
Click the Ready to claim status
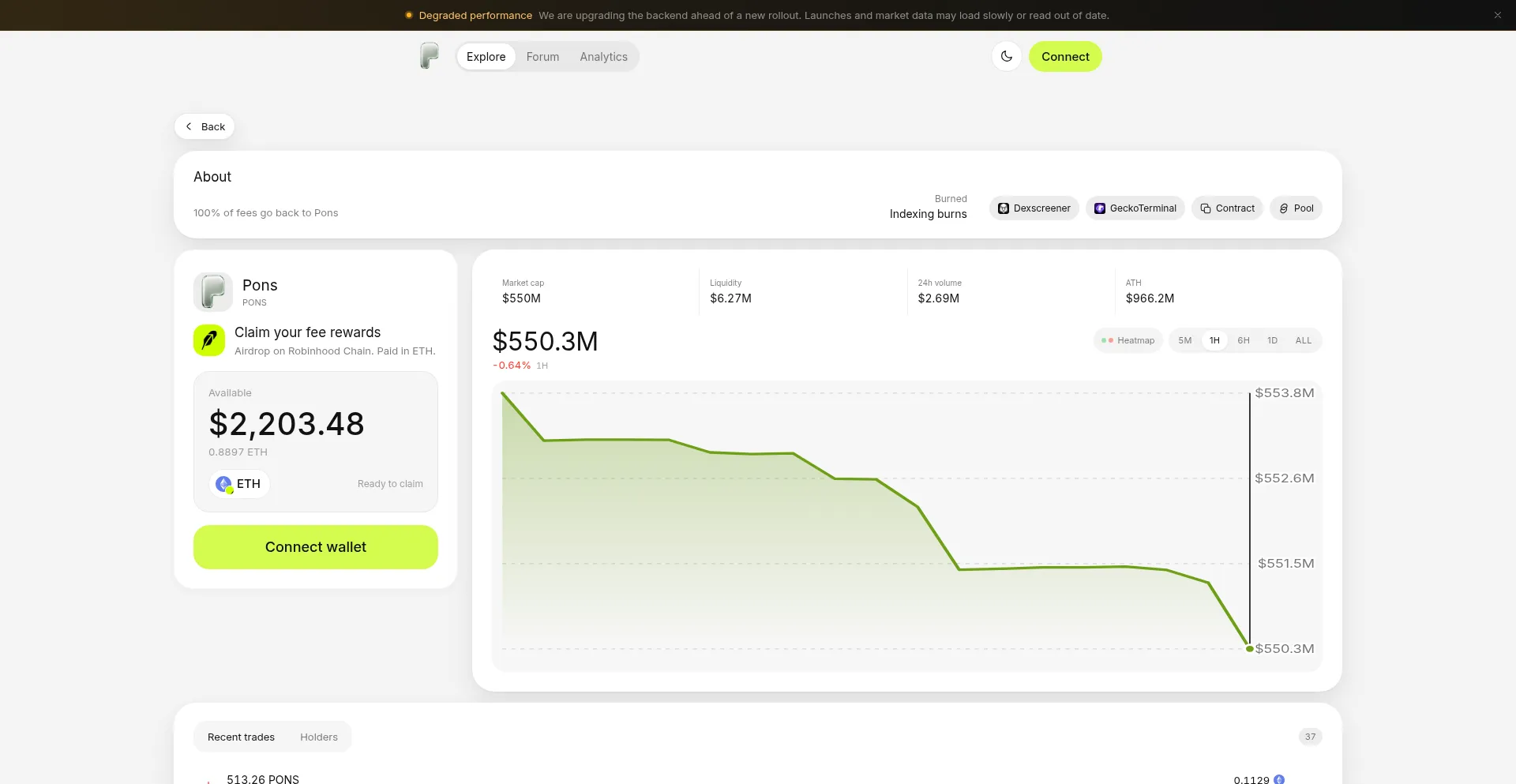tap(390, 484)
